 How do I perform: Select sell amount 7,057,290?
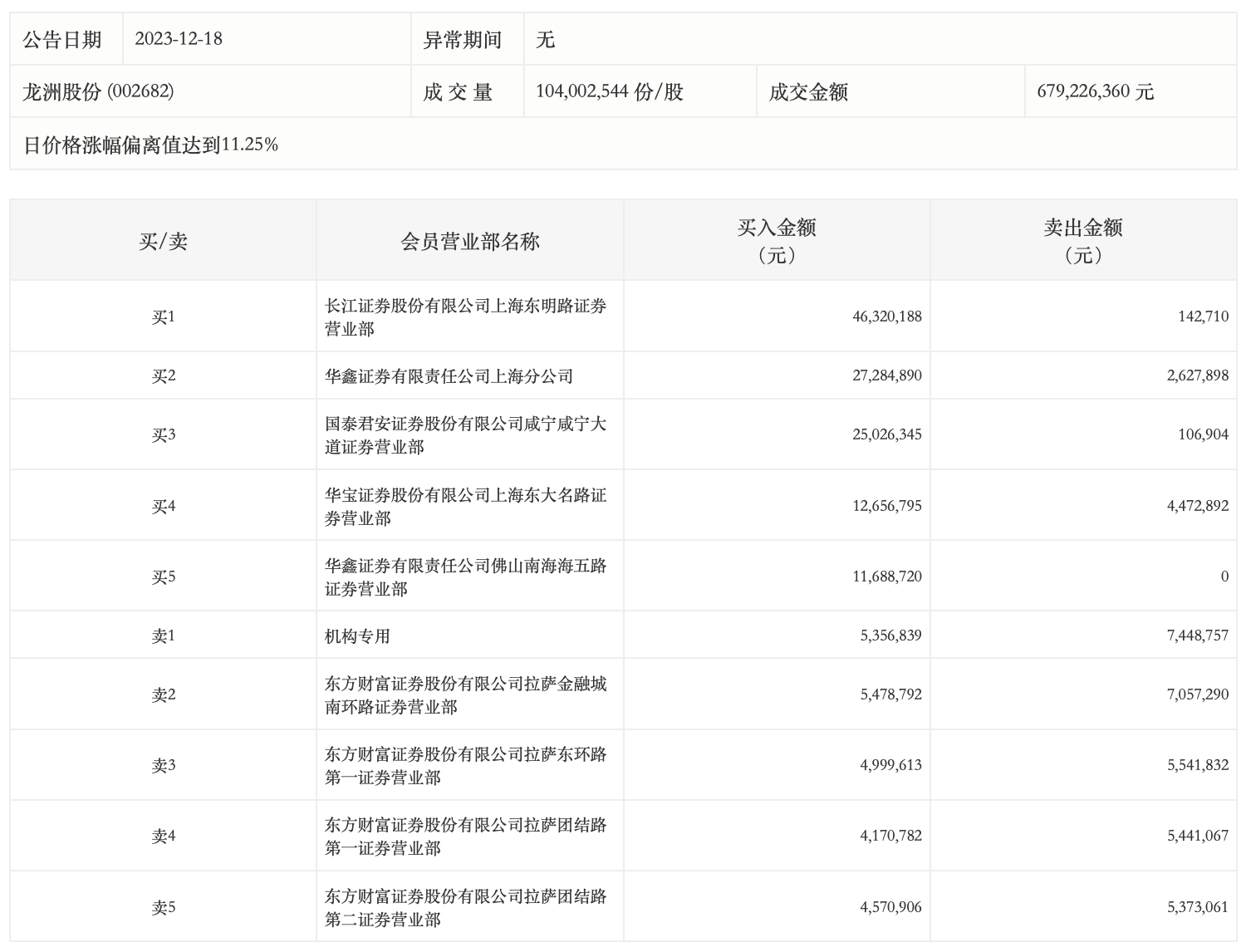coord(1197,694)
